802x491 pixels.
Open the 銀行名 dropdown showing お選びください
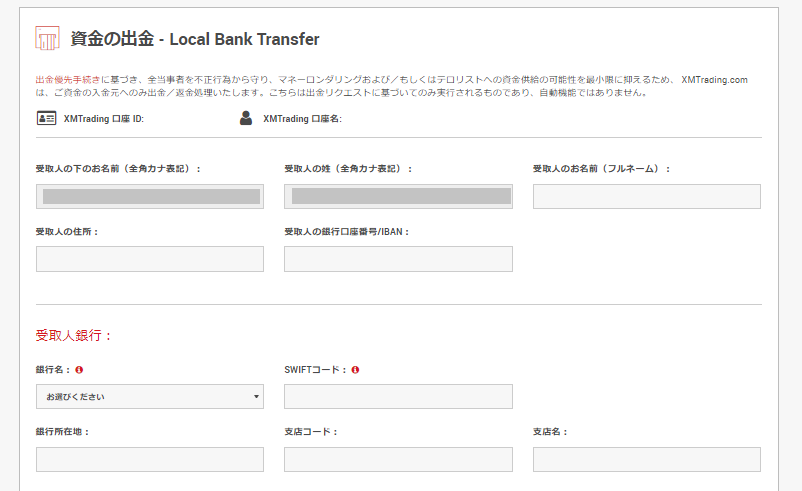click(x=150, y=397)
